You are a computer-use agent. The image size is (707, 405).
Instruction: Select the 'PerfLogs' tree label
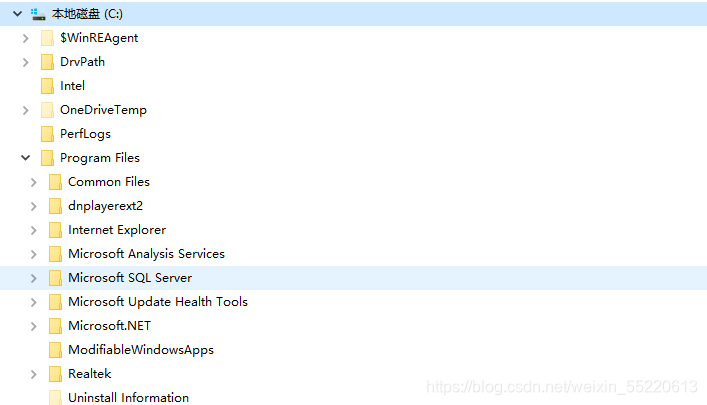[85, 134]
